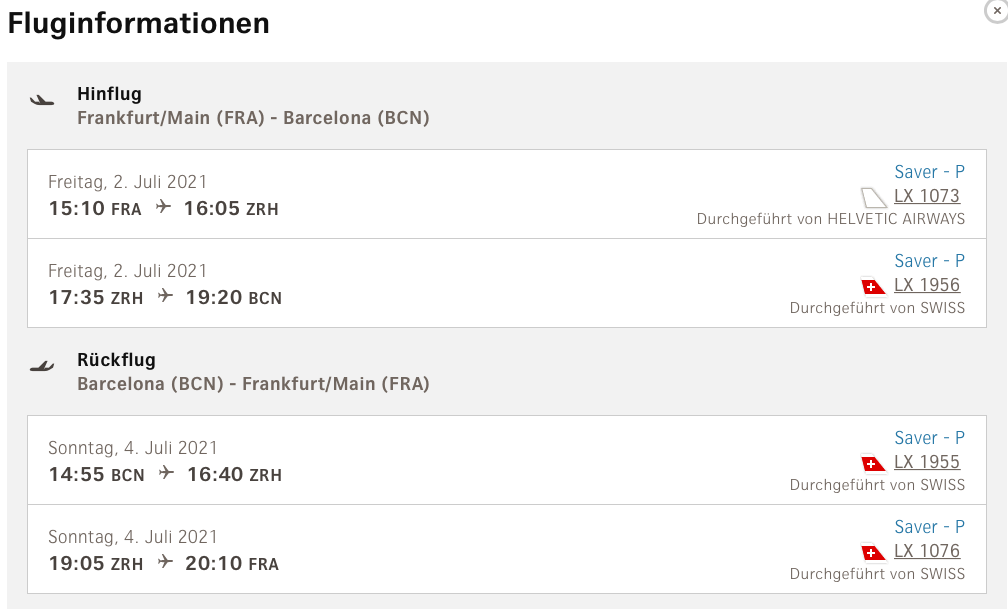The image size is (1008, 609).
Task: Click the plane icon between BCN and ZRH at 14:55
Action: pyautogui.click(x=166, y=475)
